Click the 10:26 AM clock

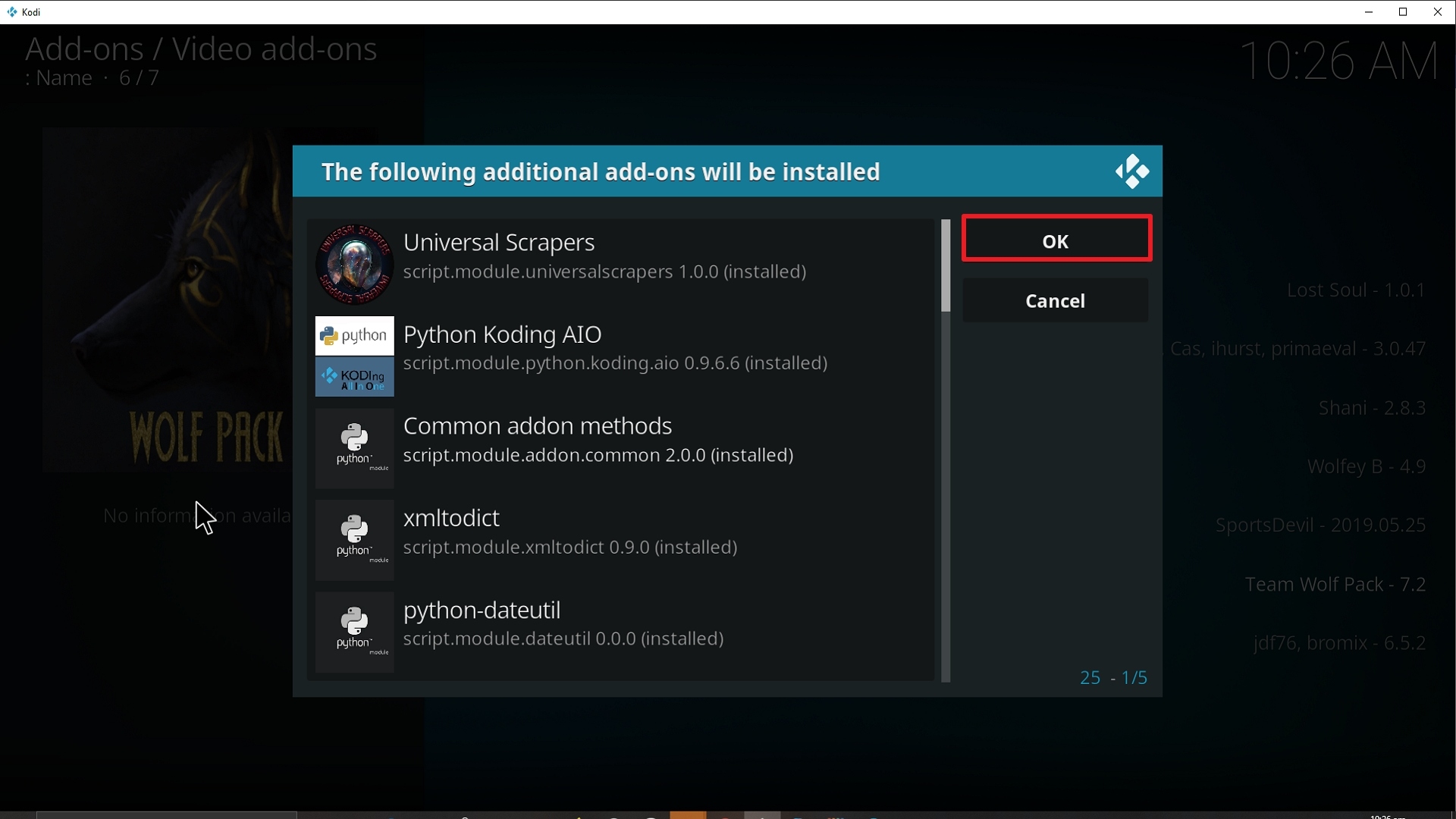[x=1338, y=61]
